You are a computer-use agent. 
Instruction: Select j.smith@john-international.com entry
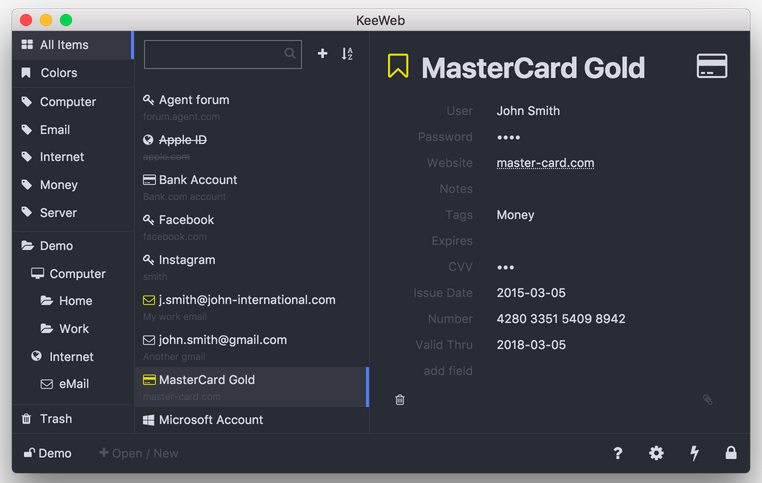pyautogui.click(x=252, y=307)
